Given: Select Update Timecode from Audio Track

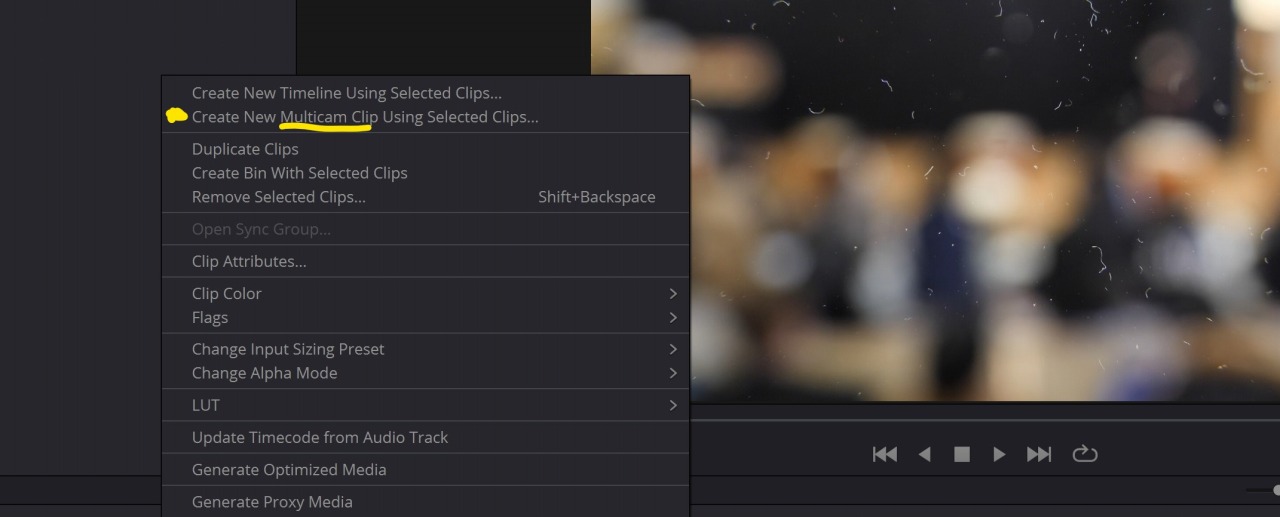Looking at the screenshot, I should (320, 437).
